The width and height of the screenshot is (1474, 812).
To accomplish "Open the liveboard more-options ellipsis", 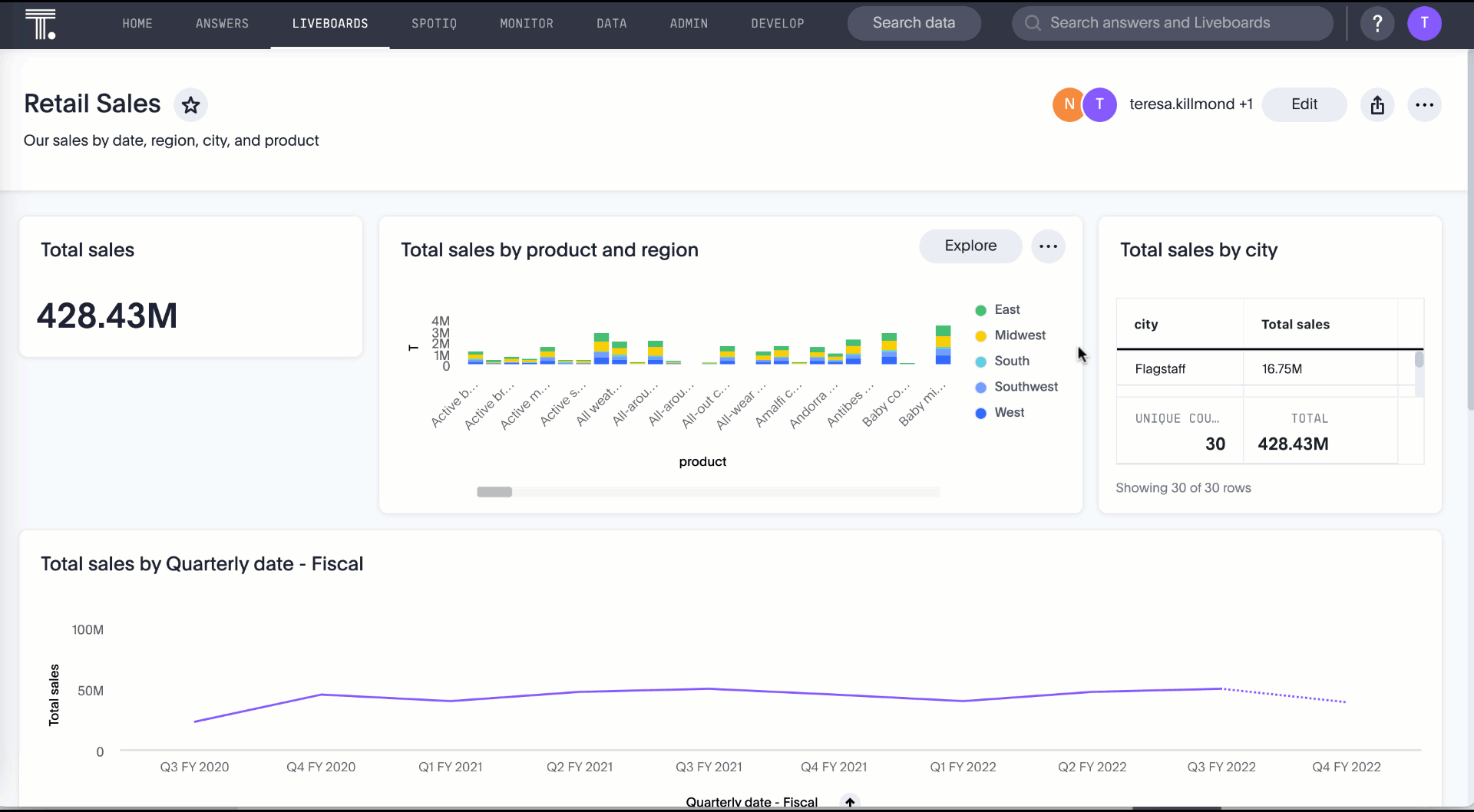I will click(1425, 104).
